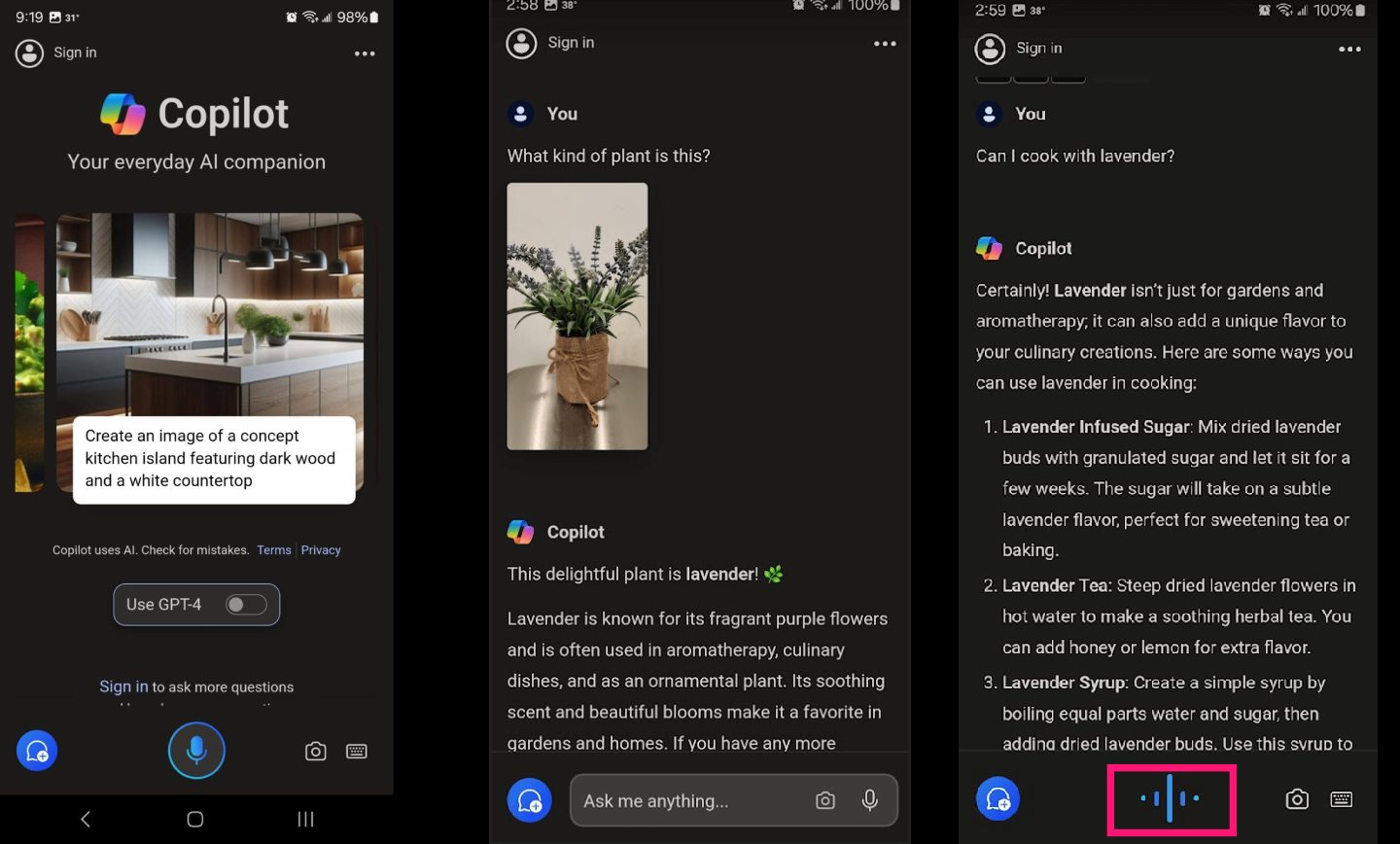
Task: Tap the kitchen concept image thumbnail
Action: click(210, 315)
